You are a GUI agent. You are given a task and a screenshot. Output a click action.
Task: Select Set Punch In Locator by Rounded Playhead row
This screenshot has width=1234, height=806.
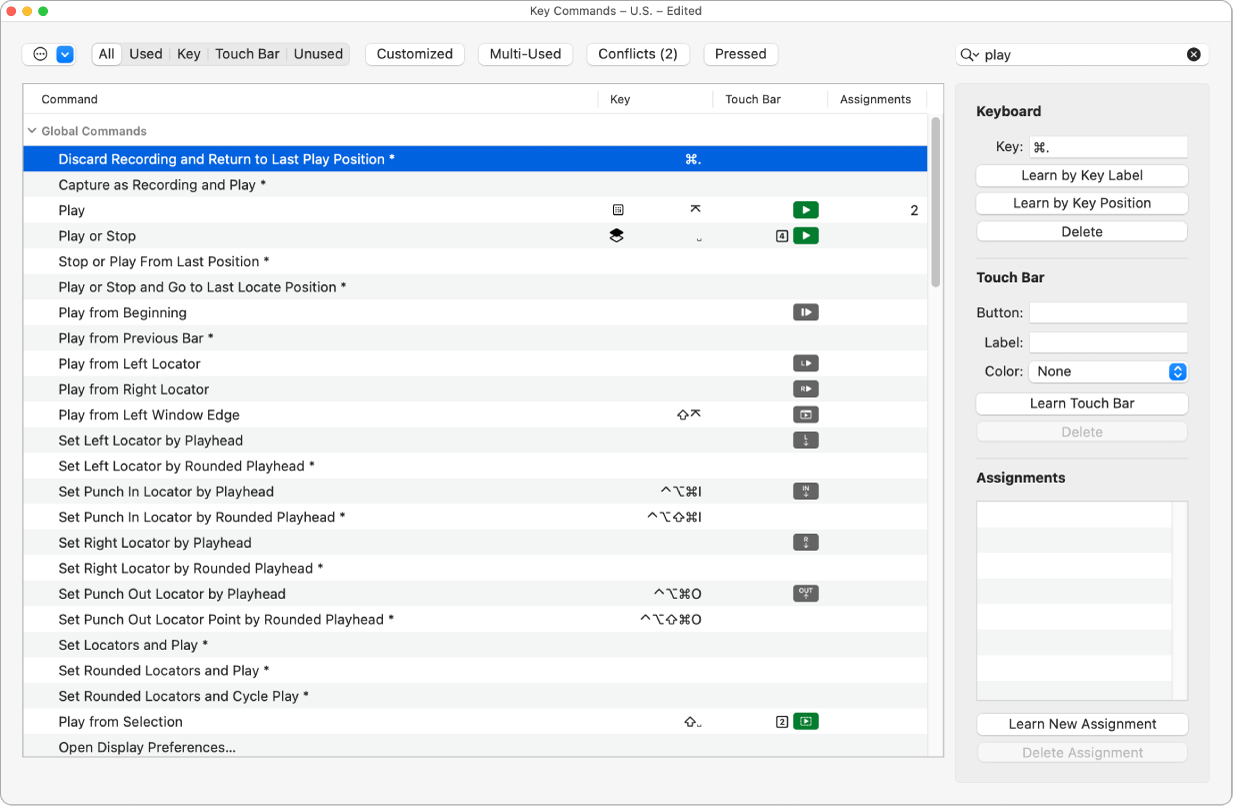[475, 517]
